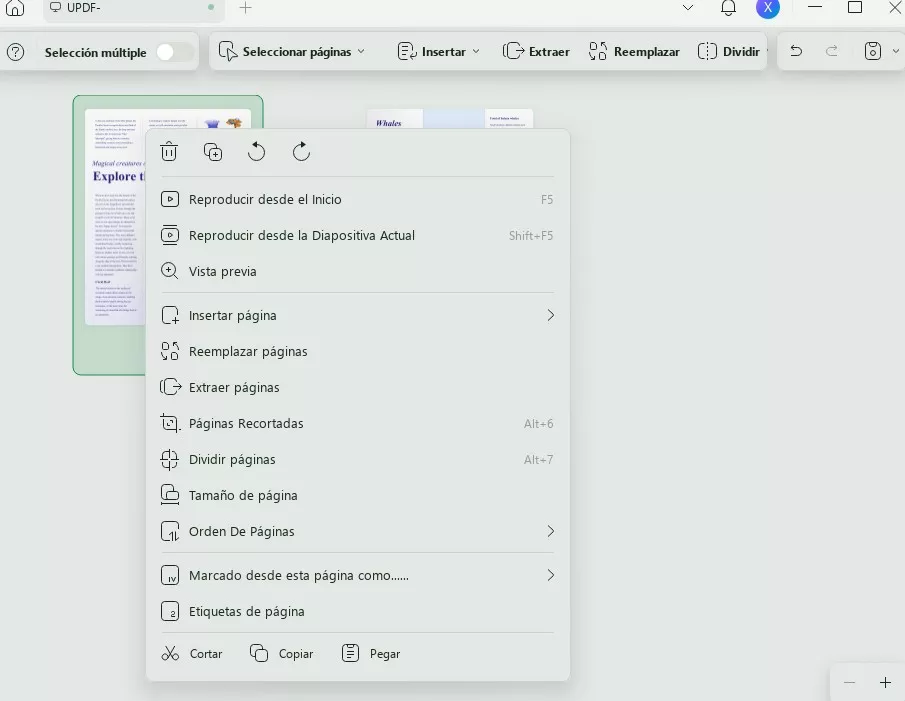
Task: Open the Insertar dropdown in toolbar
Action: pyautogui.click(x=439, y=51)
